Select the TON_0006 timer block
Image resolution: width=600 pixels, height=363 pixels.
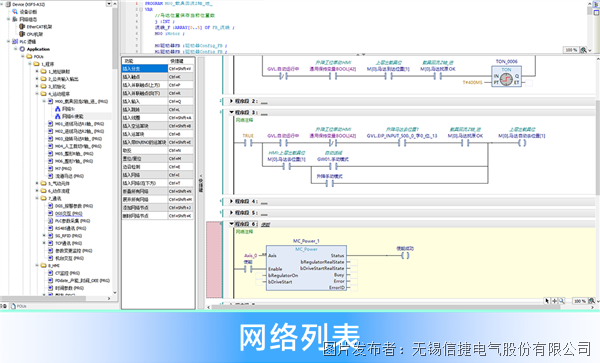click(506, 77)
